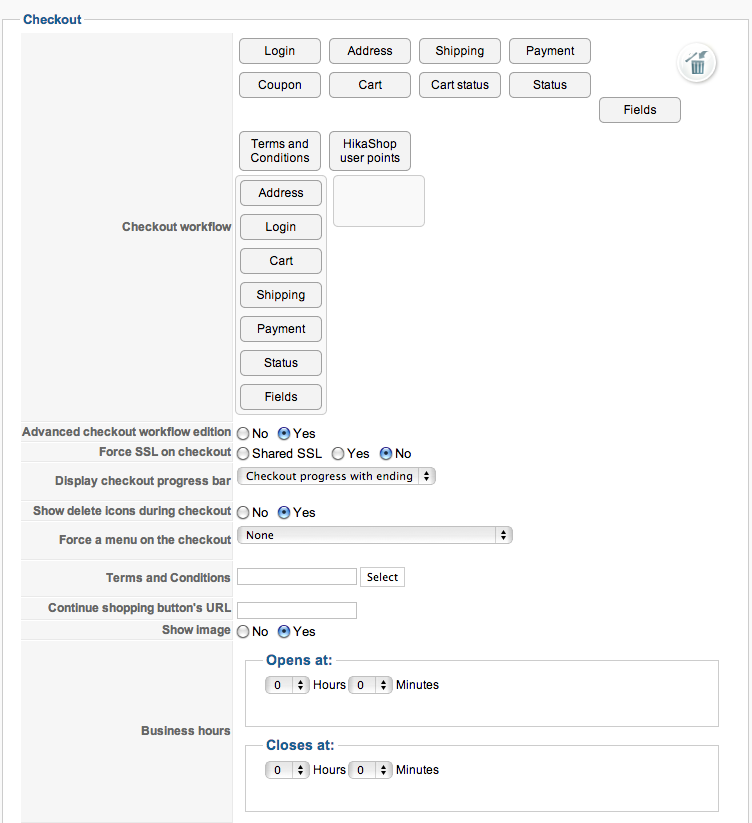The image size is (752, 823).
Task: Click the Coupon workflow block
Action: (280, 85)
